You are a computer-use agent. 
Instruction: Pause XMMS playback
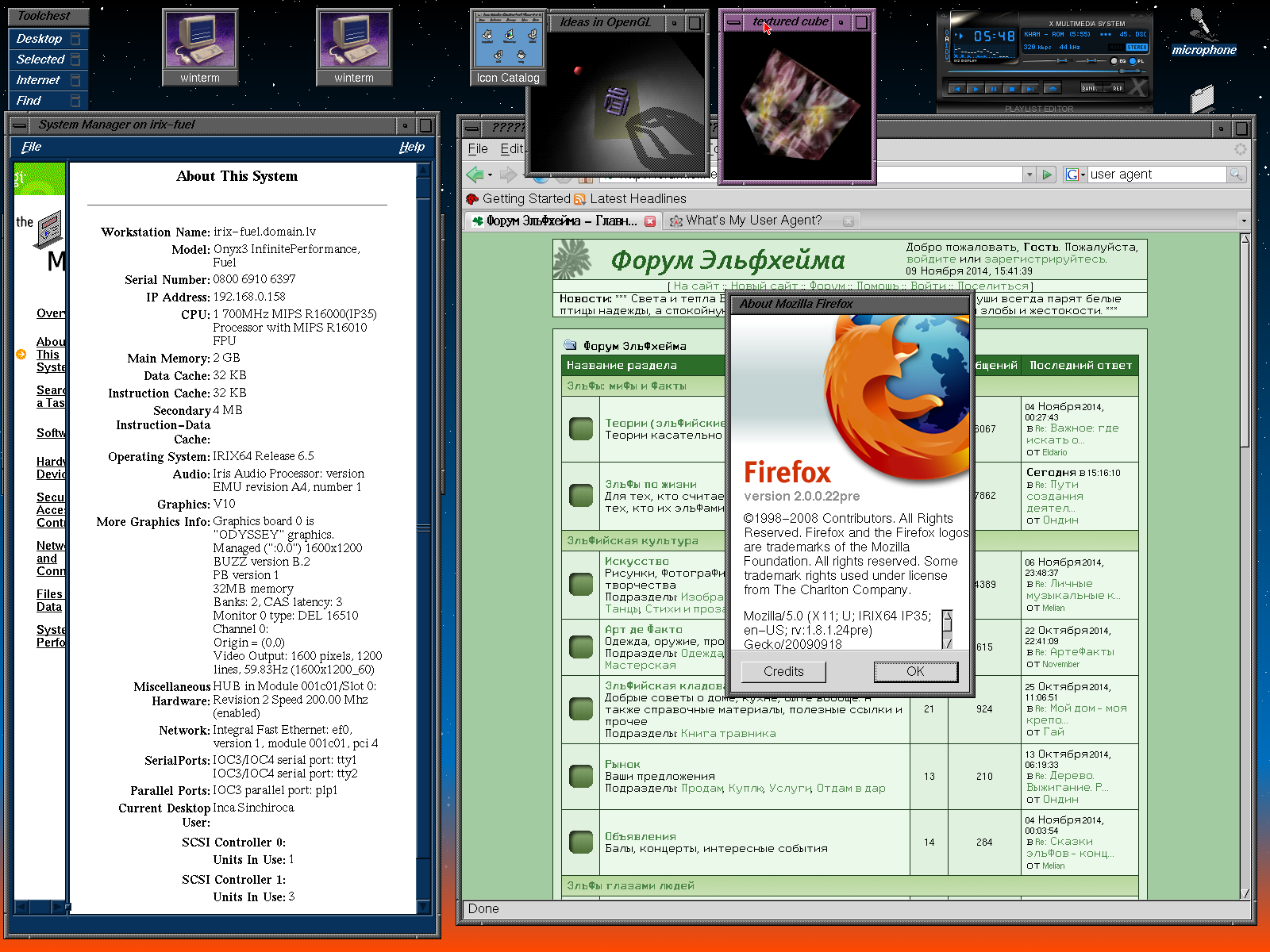[x=994, y=88]
